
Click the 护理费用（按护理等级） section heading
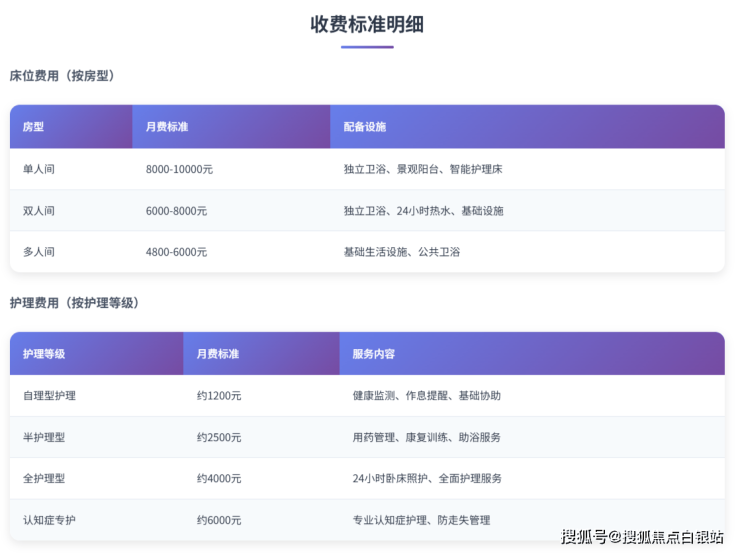point(73,303)
